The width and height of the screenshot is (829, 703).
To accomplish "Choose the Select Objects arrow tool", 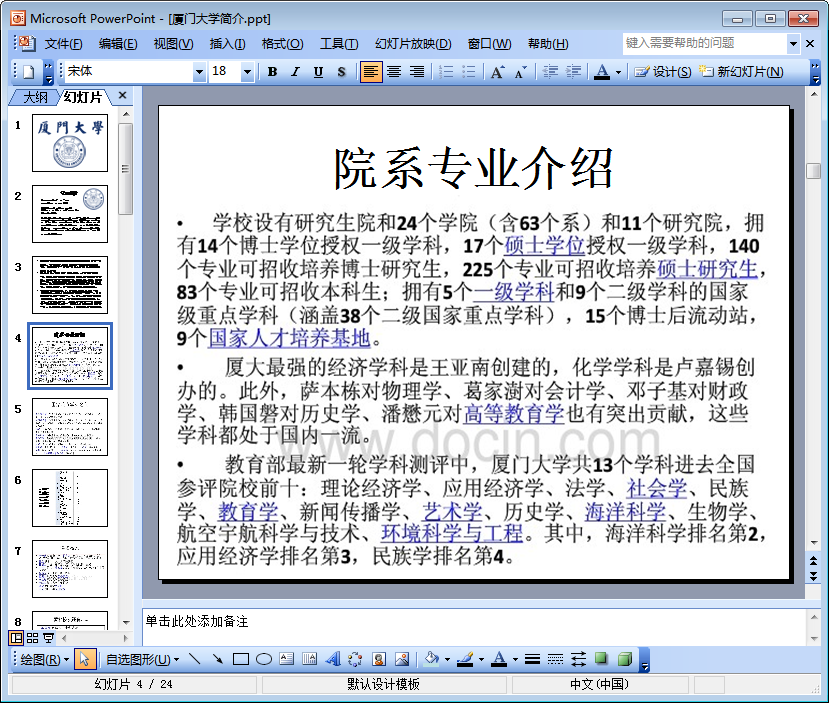I will [85, 659].
